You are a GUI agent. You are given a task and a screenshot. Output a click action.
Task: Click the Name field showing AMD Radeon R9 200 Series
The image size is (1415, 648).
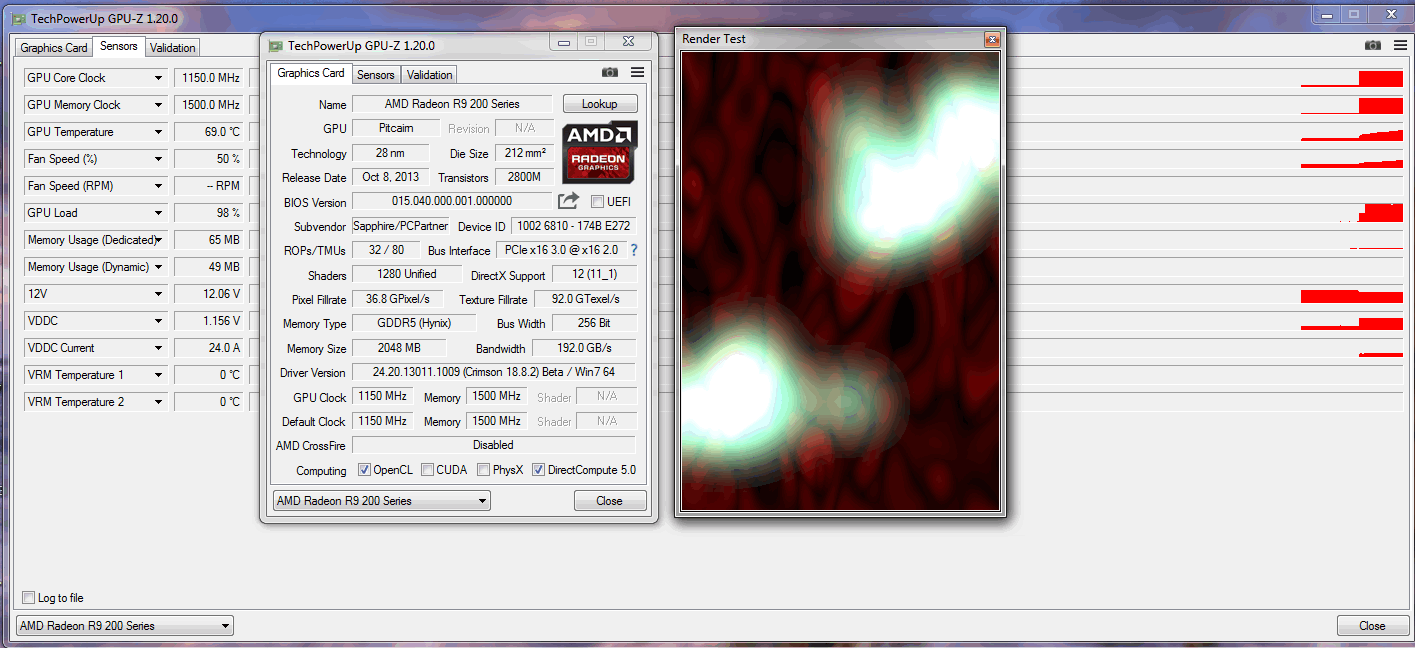452,104
